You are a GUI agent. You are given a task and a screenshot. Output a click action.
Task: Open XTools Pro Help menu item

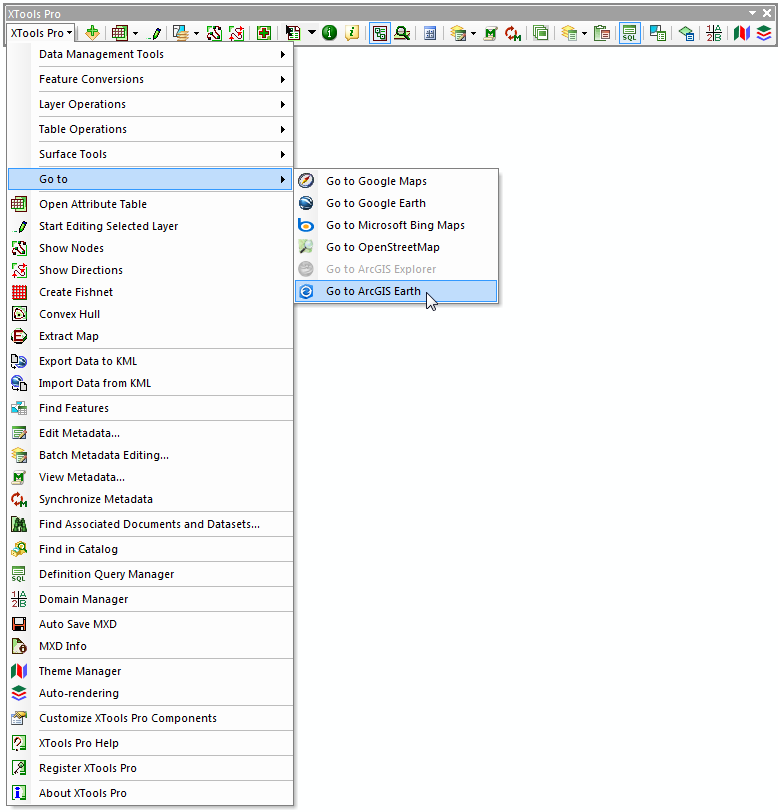point(150,743)
